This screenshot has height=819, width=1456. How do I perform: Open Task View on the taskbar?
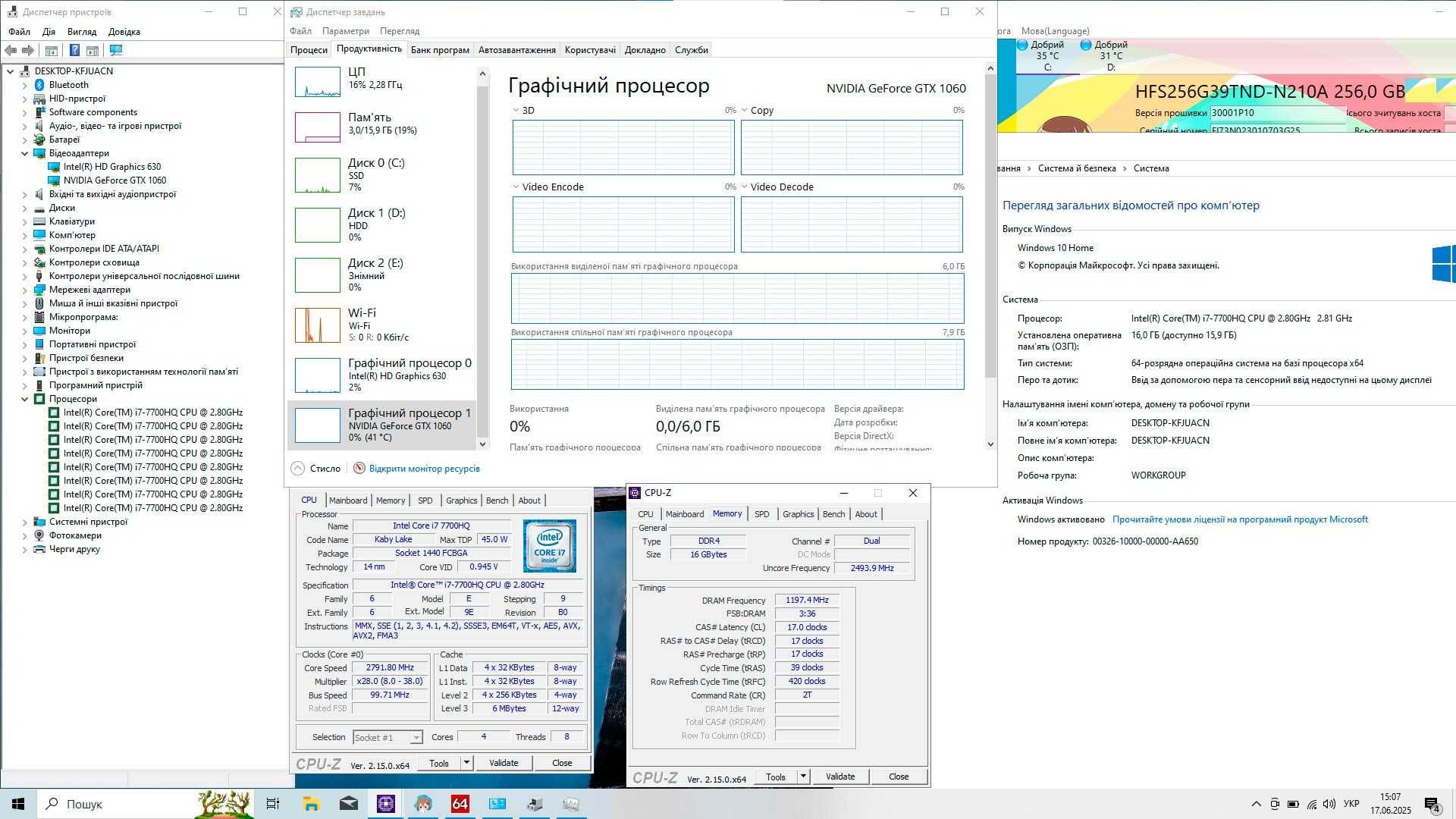click(x=273, y=804)
